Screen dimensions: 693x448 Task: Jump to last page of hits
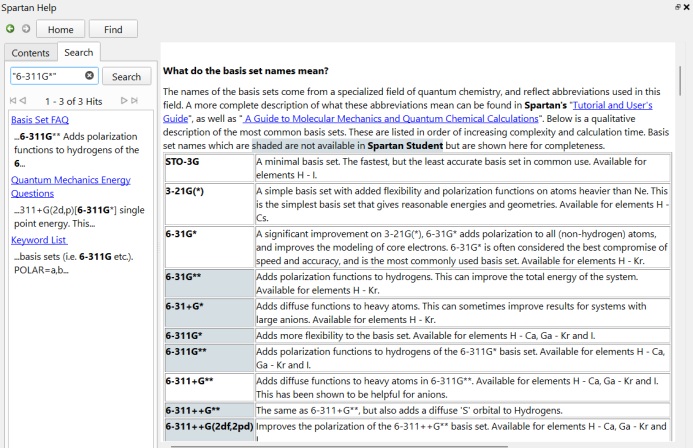(x=134, y=101)
